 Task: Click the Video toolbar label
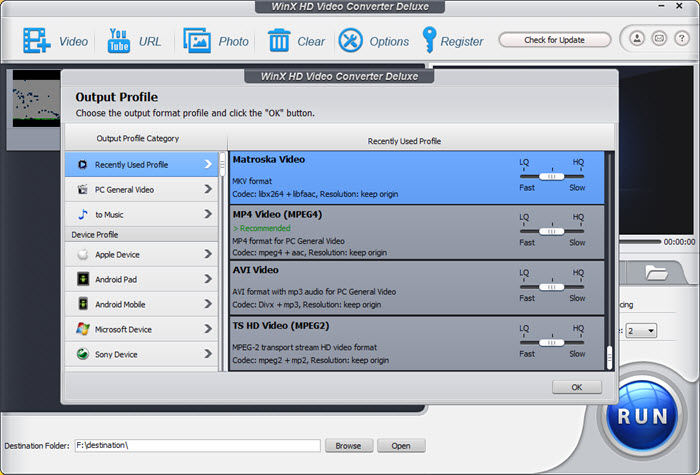(x=74, y=42)
